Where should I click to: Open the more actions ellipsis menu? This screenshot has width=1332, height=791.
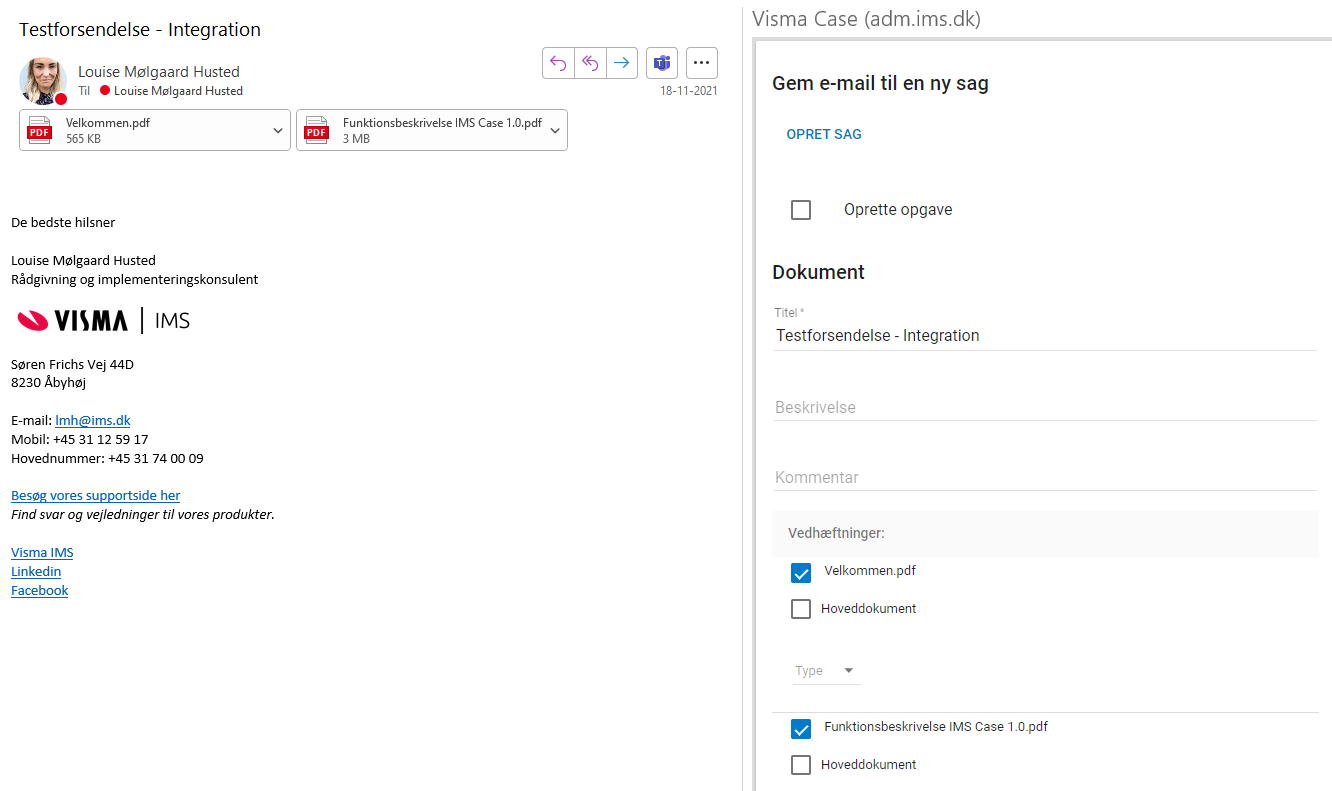[702, 63]
